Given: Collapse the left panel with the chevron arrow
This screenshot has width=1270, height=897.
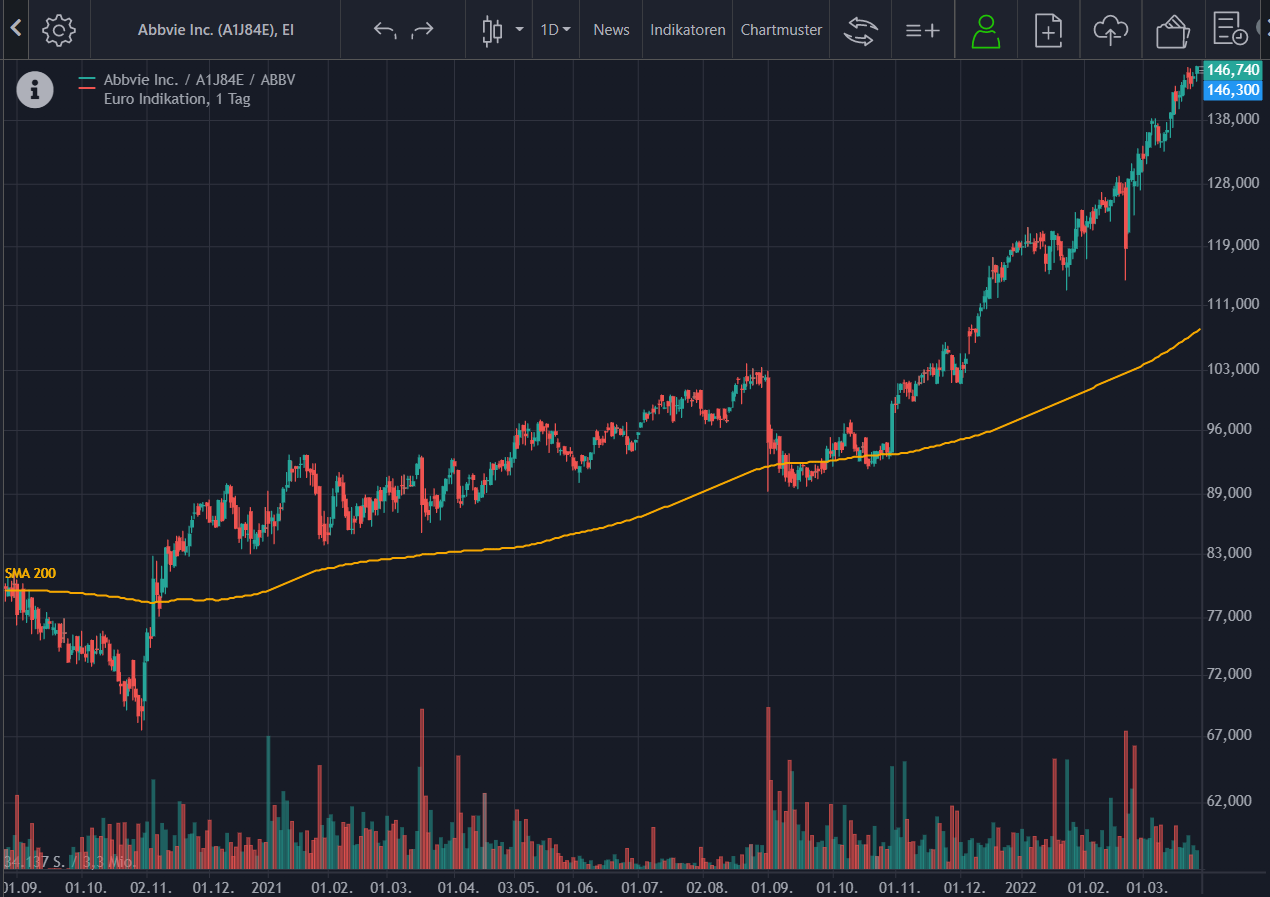Looking at the screenshot, I should click(15, 28).
